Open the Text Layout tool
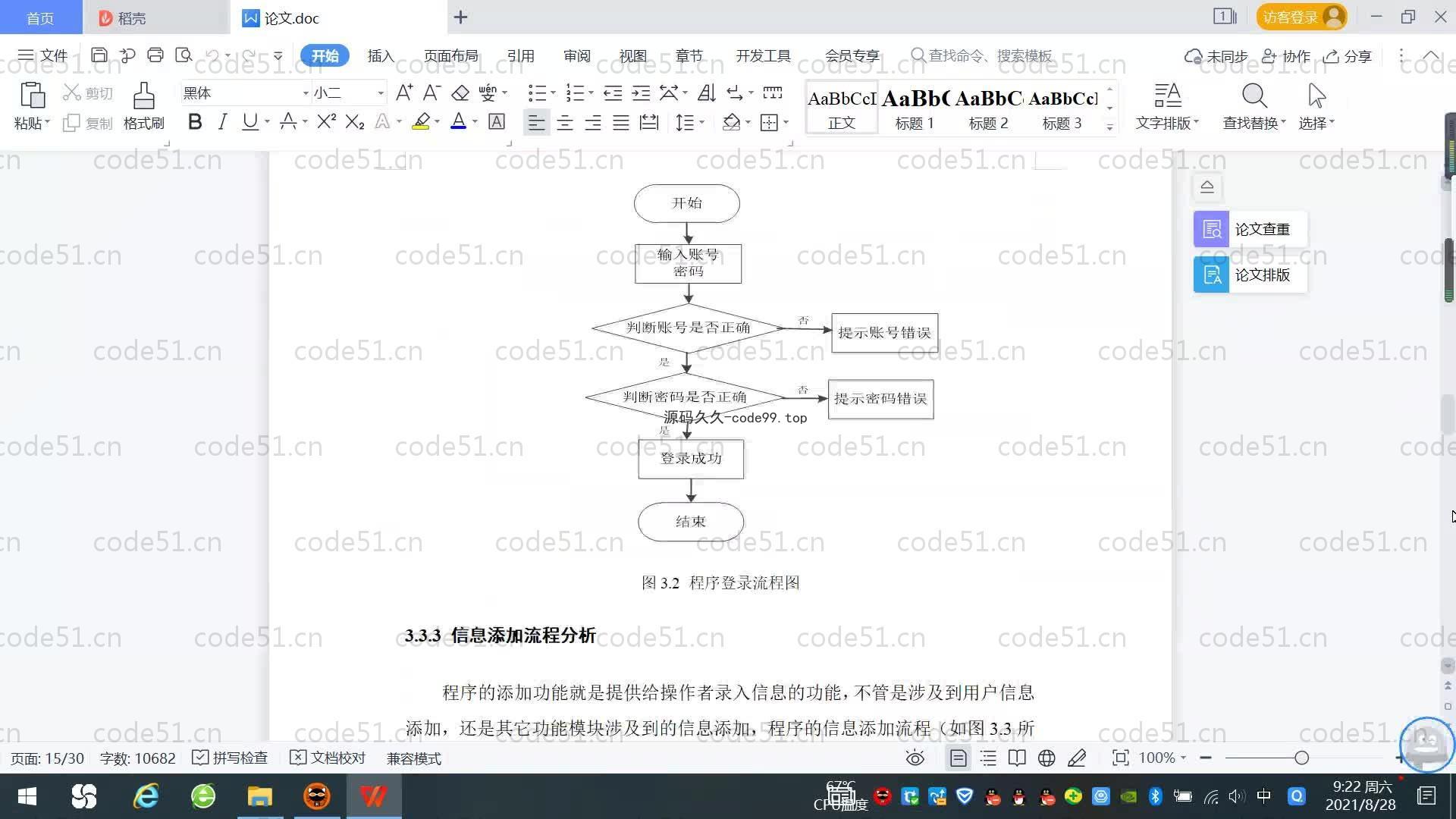This screenshot has height=819, width=1456. click(x=1167, y=106)
